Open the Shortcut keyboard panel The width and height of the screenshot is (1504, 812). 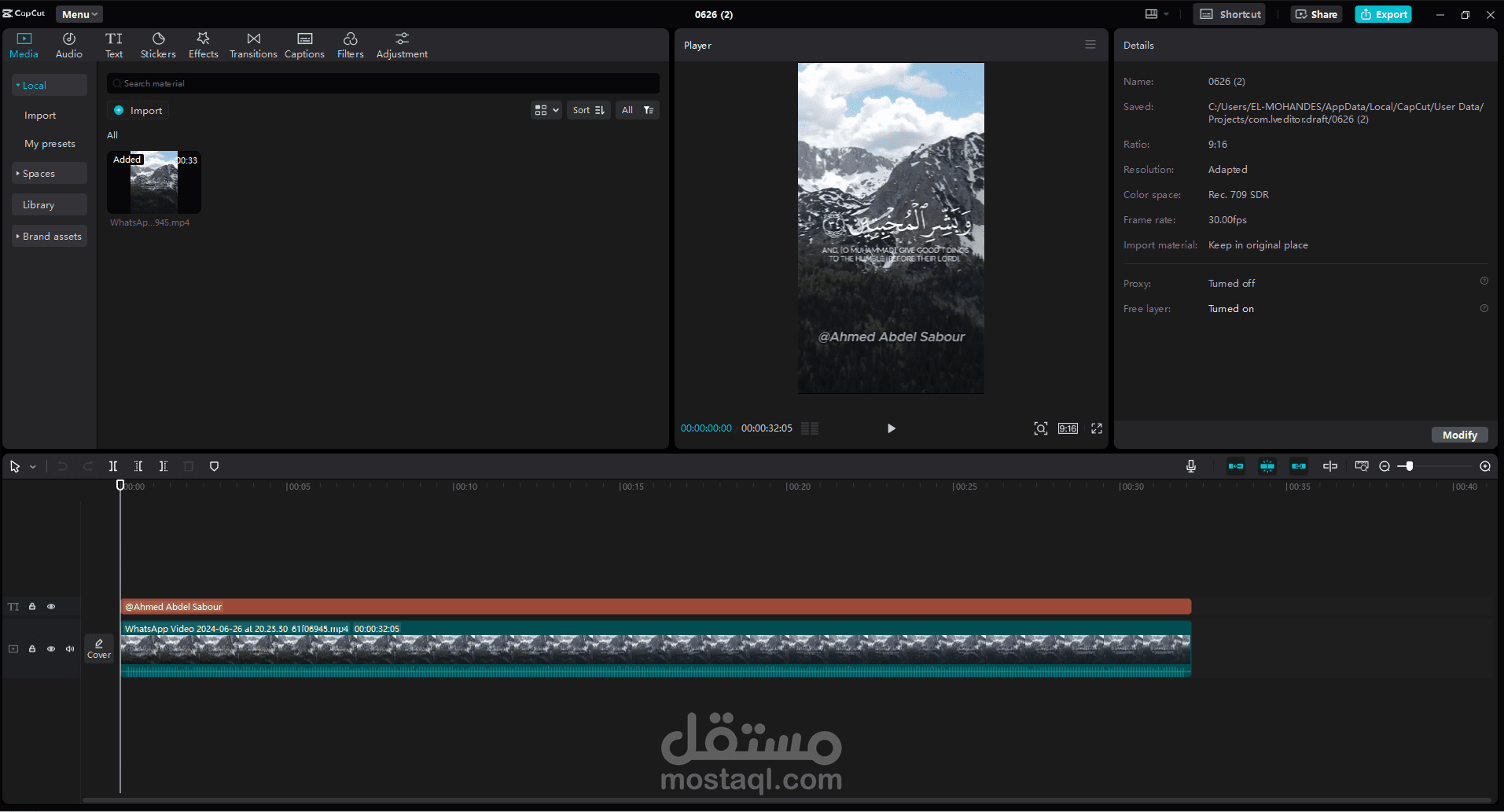[x=1230, y=14]
